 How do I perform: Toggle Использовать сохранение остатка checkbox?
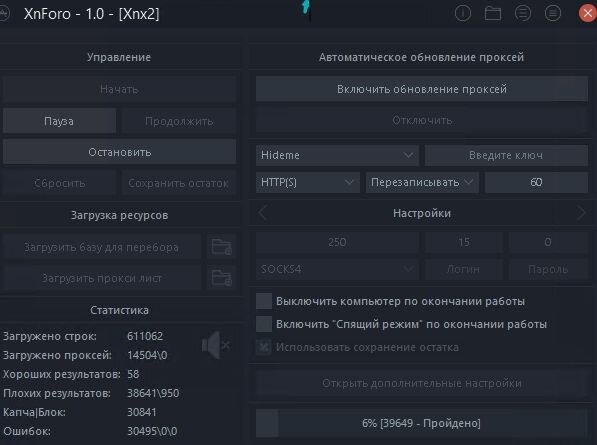point(264,347)
